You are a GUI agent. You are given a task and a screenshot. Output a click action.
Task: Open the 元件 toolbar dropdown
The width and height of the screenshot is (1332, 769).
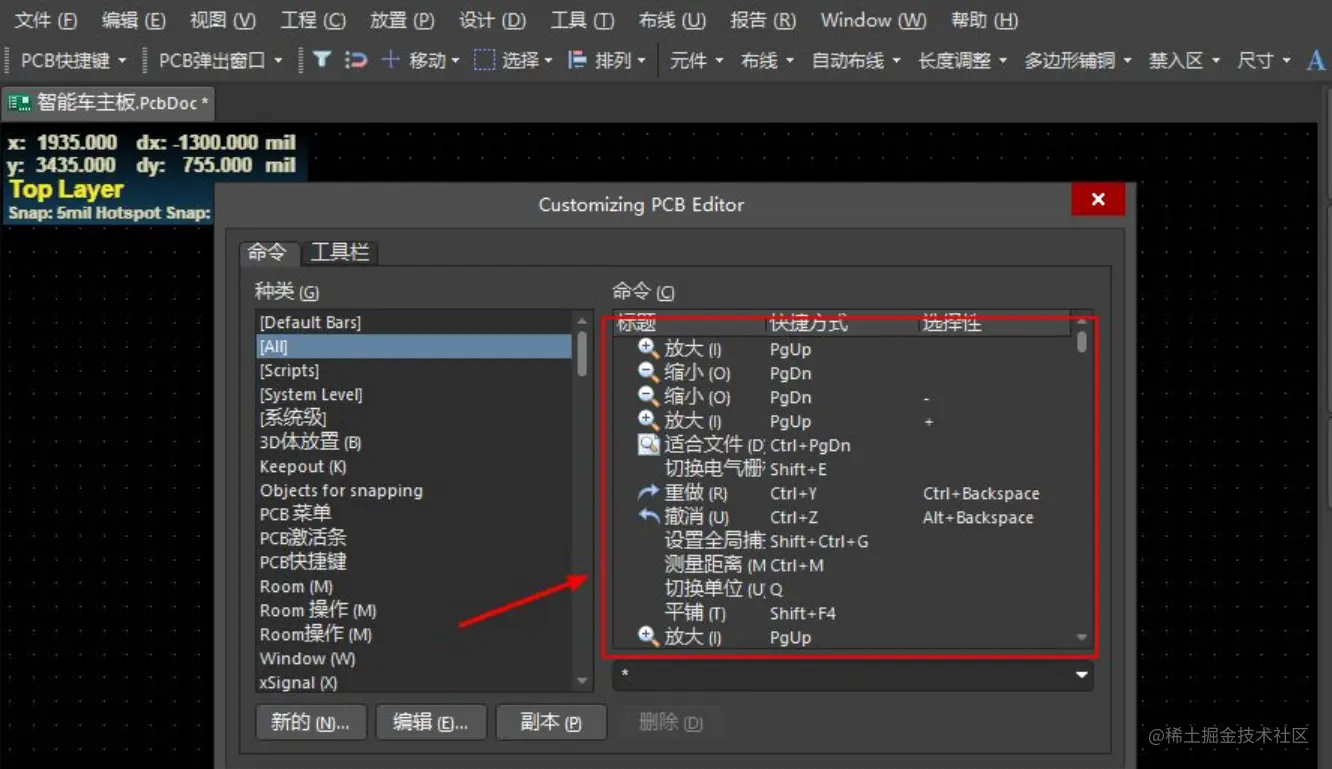(719, 61)
